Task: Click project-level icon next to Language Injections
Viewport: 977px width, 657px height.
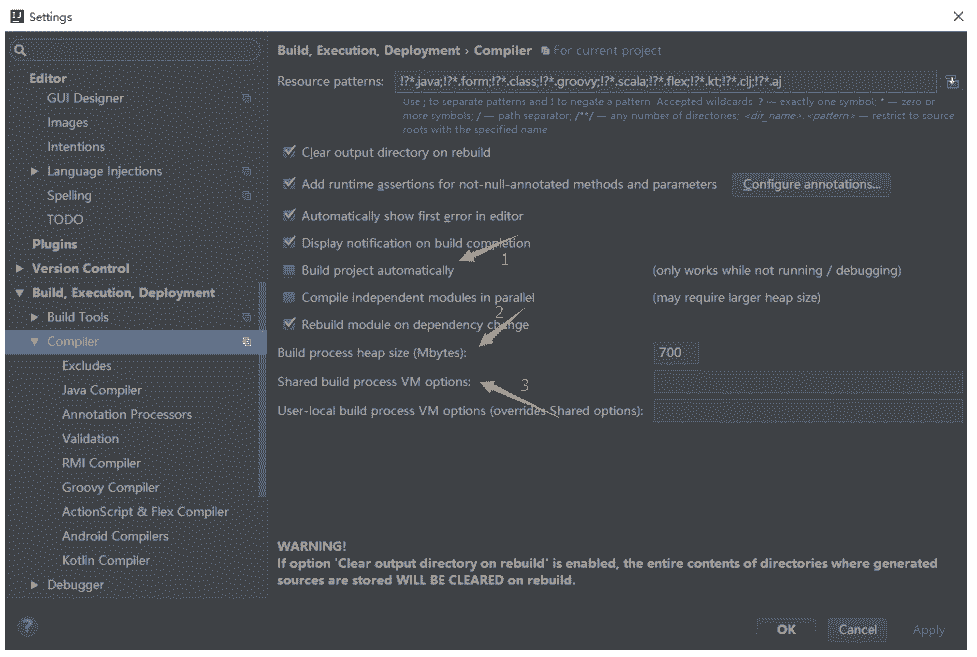Action: [247, 172]
